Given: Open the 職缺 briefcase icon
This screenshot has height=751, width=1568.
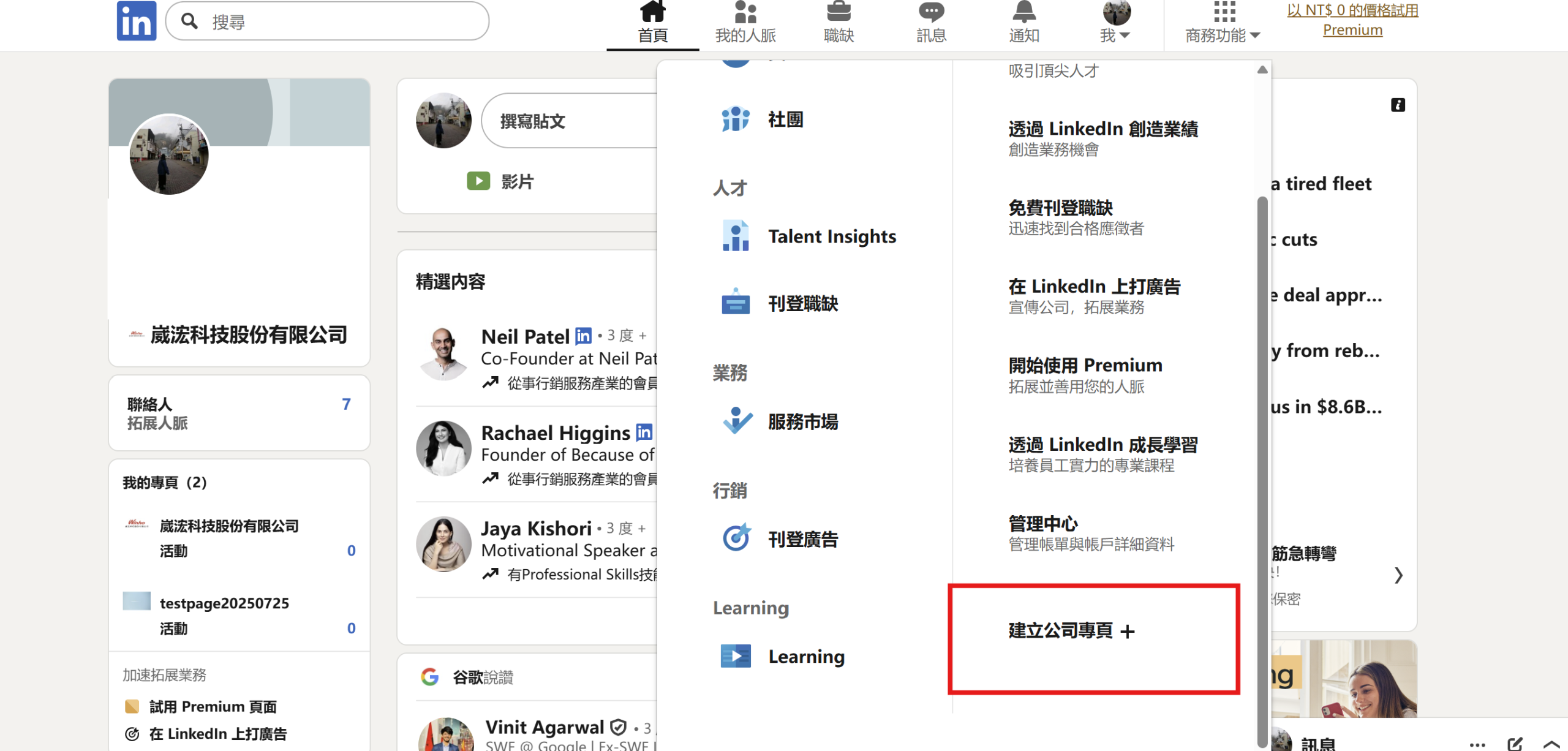Looking at the screenshot, I should click(x=839, y=12).
